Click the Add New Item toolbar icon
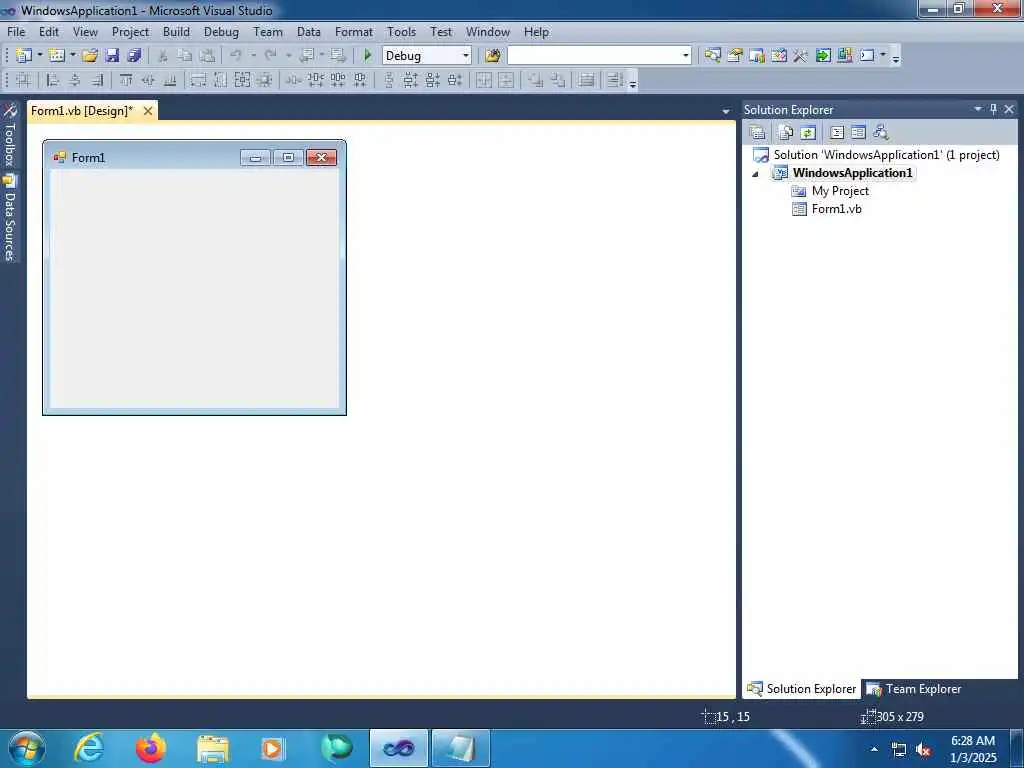The height and width of the screenshot is (768, 1024). point(57,56)
